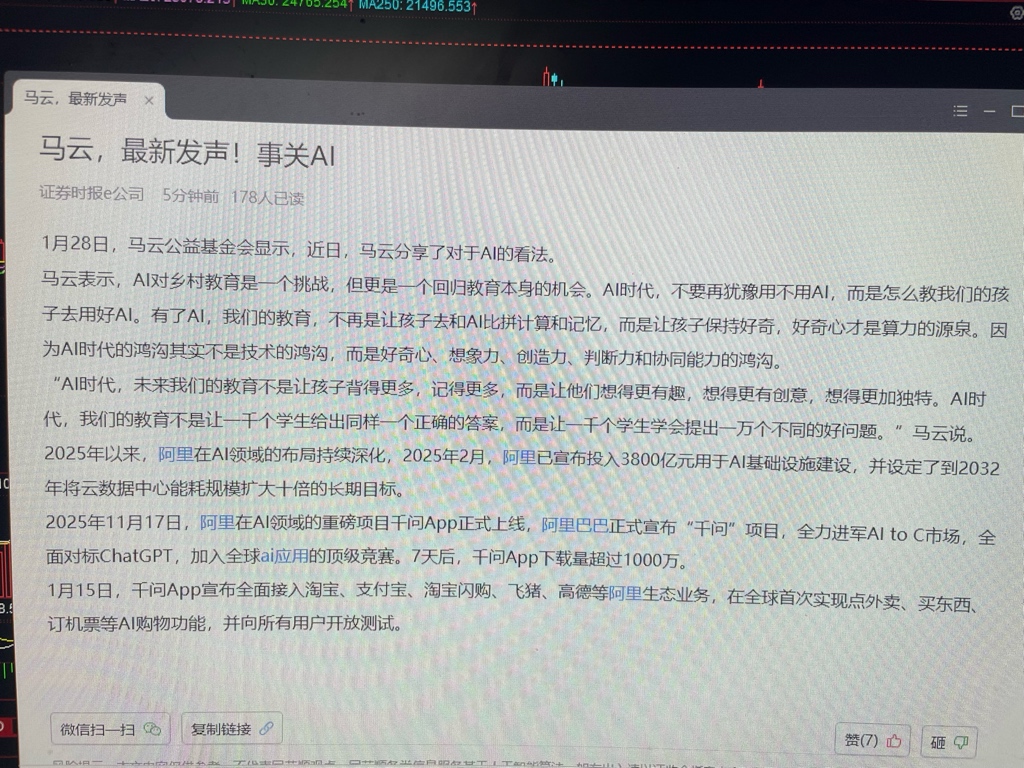Open the ai应用 link
The width and height of the screenshot is (1024, 768).
284,556
